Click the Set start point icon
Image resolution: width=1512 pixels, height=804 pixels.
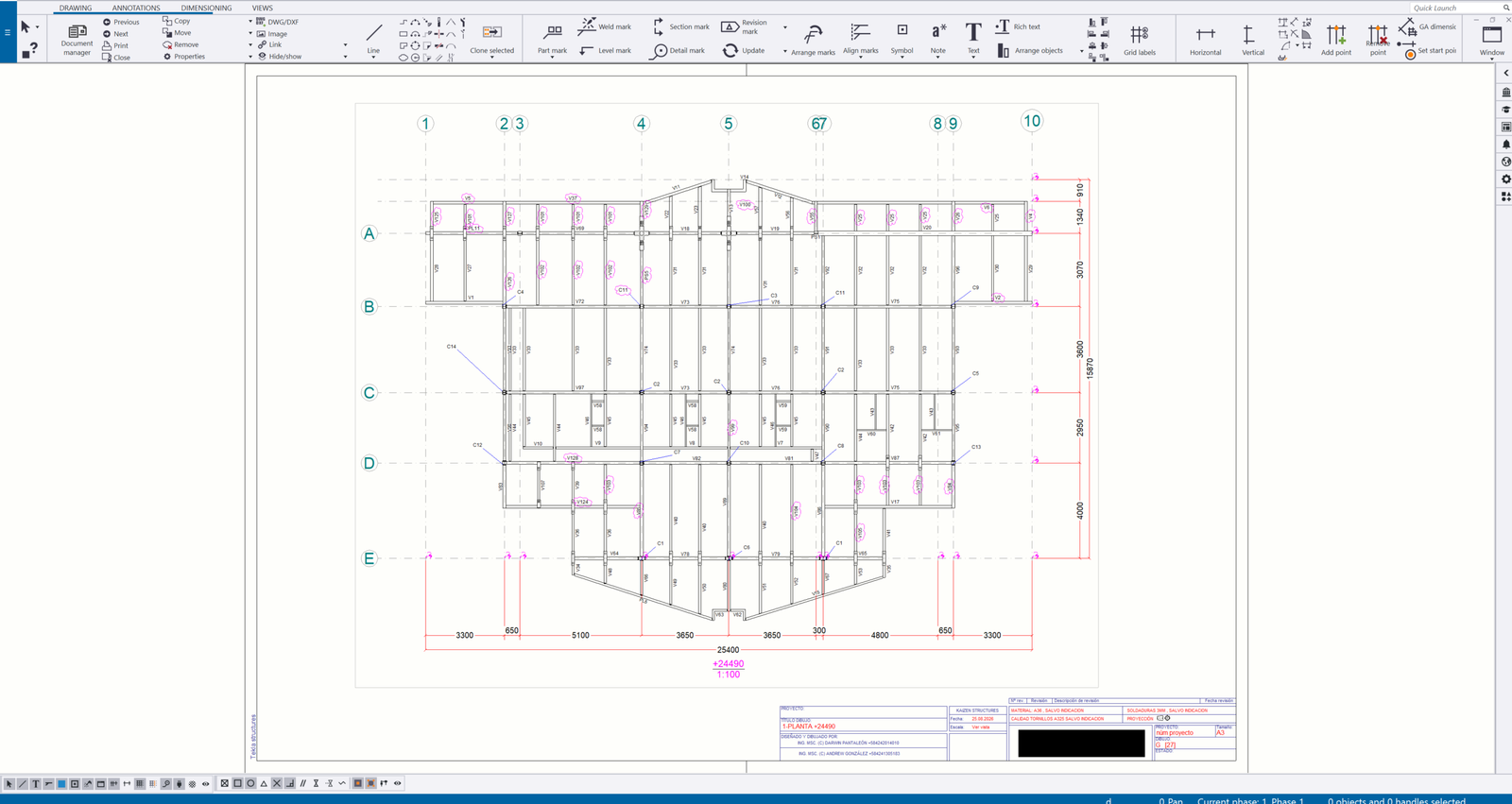(1410, 53)
